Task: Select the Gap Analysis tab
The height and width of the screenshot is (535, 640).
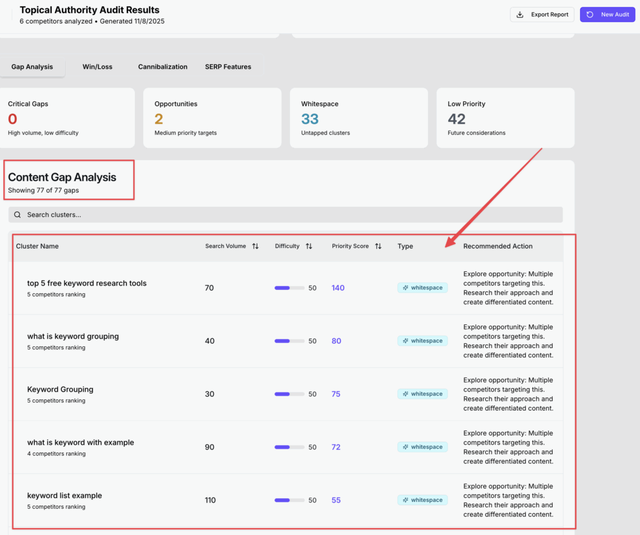Action: [32, 67]
